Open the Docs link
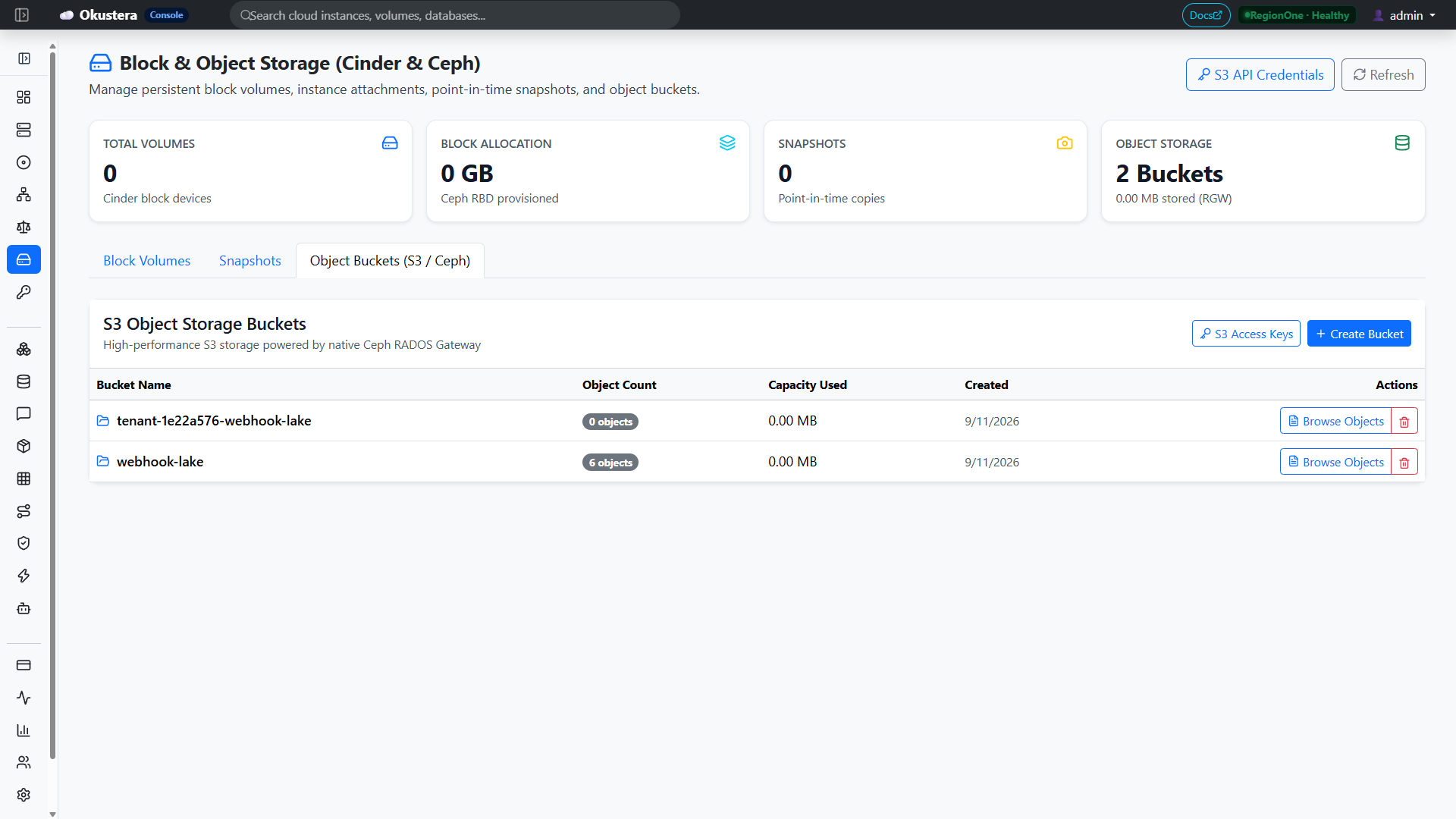The height and width of the screenshot is (819, 1456). 1206,15
